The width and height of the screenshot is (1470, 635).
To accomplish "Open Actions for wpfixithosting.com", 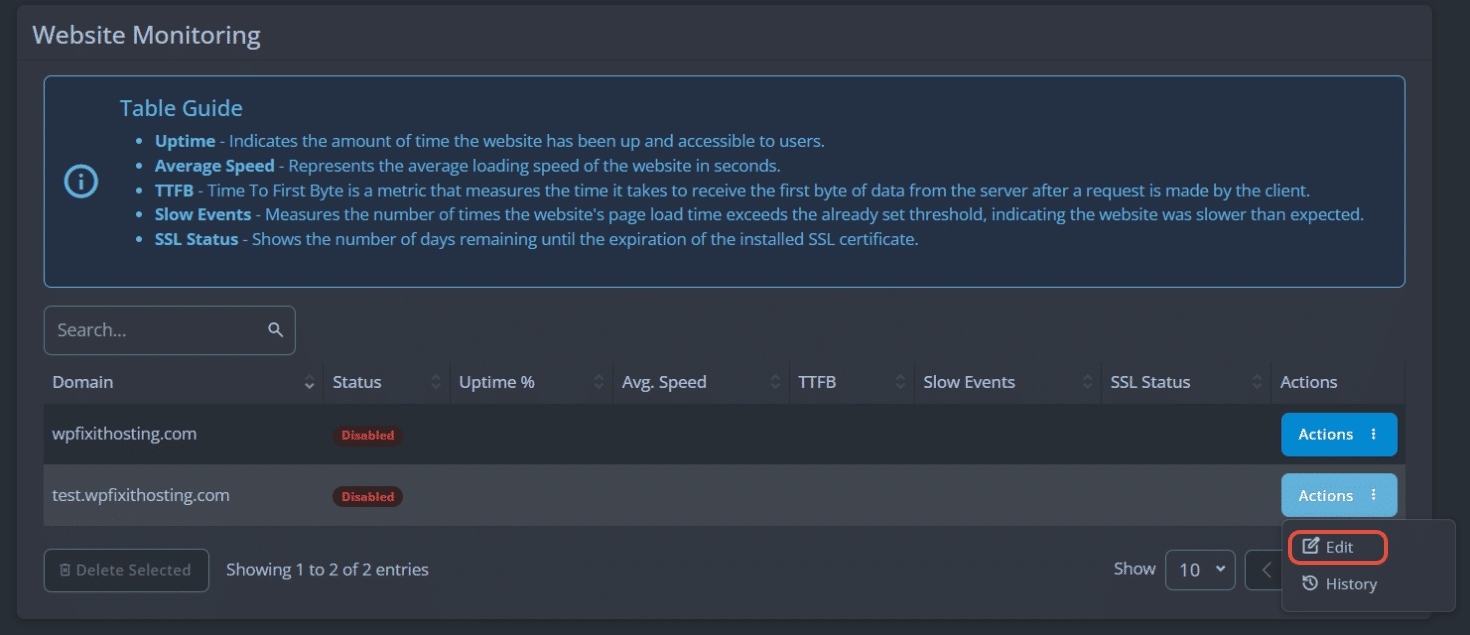I will (x=1339, y=434).
